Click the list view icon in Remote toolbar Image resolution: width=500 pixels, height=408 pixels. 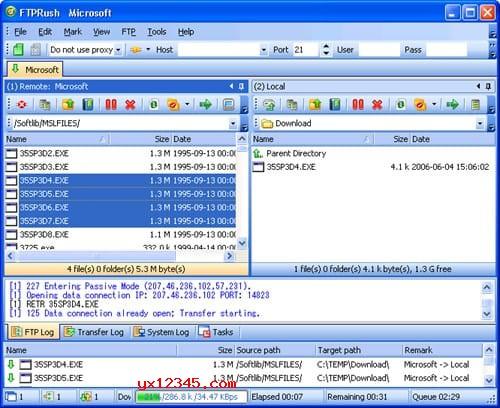(229, 105)
